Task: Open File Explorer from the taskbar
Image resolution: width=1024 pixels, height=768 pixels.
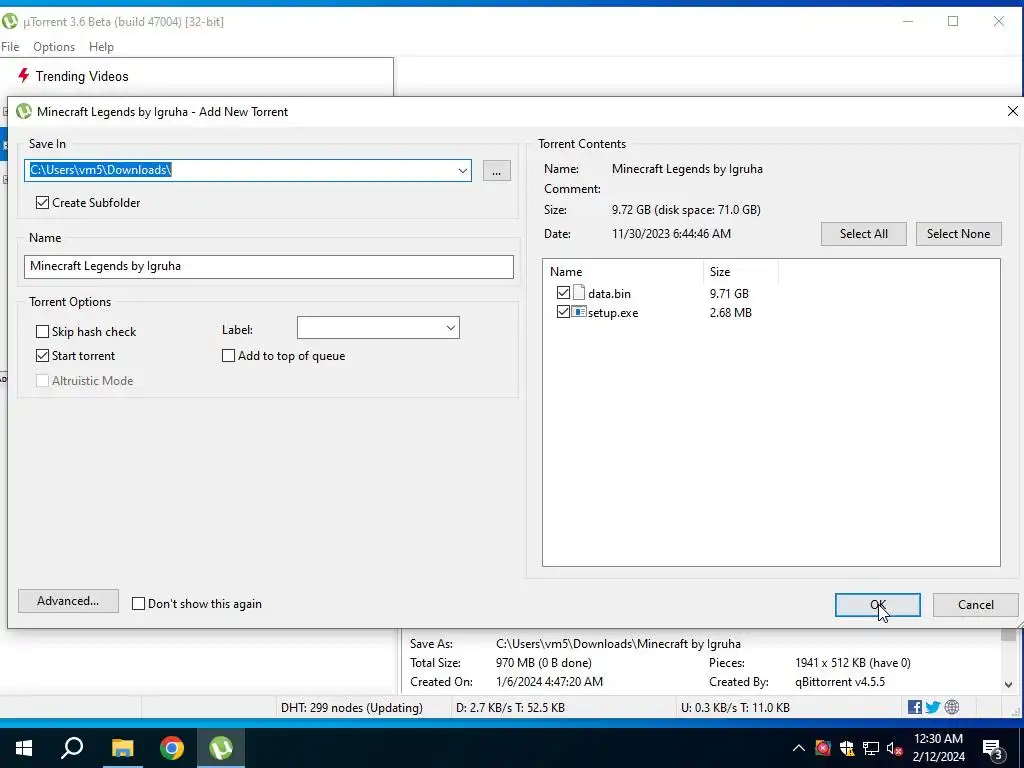Action: pos(122,748)
